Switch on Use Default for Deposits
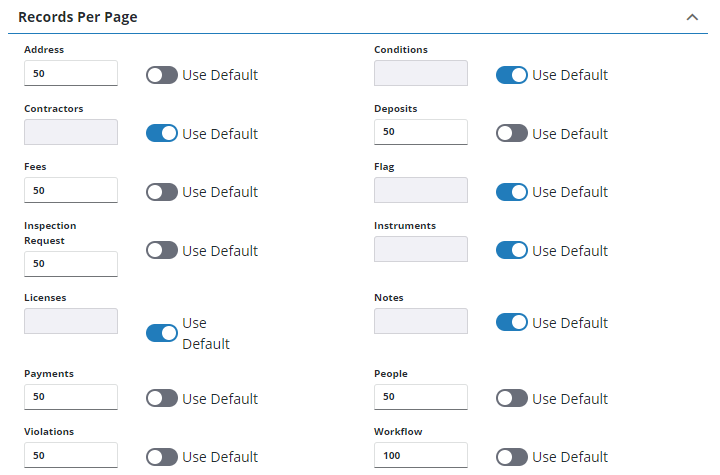Screen dimensions: 720x475 pyautogui.click(x=511, y=133)
